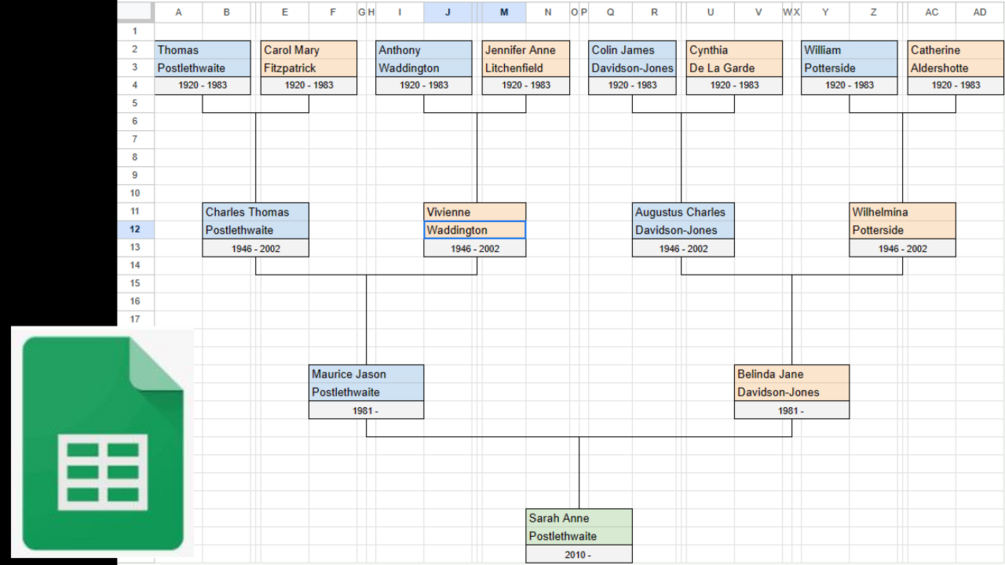
Task: Select row 4 header
Action: coord(135,85)
